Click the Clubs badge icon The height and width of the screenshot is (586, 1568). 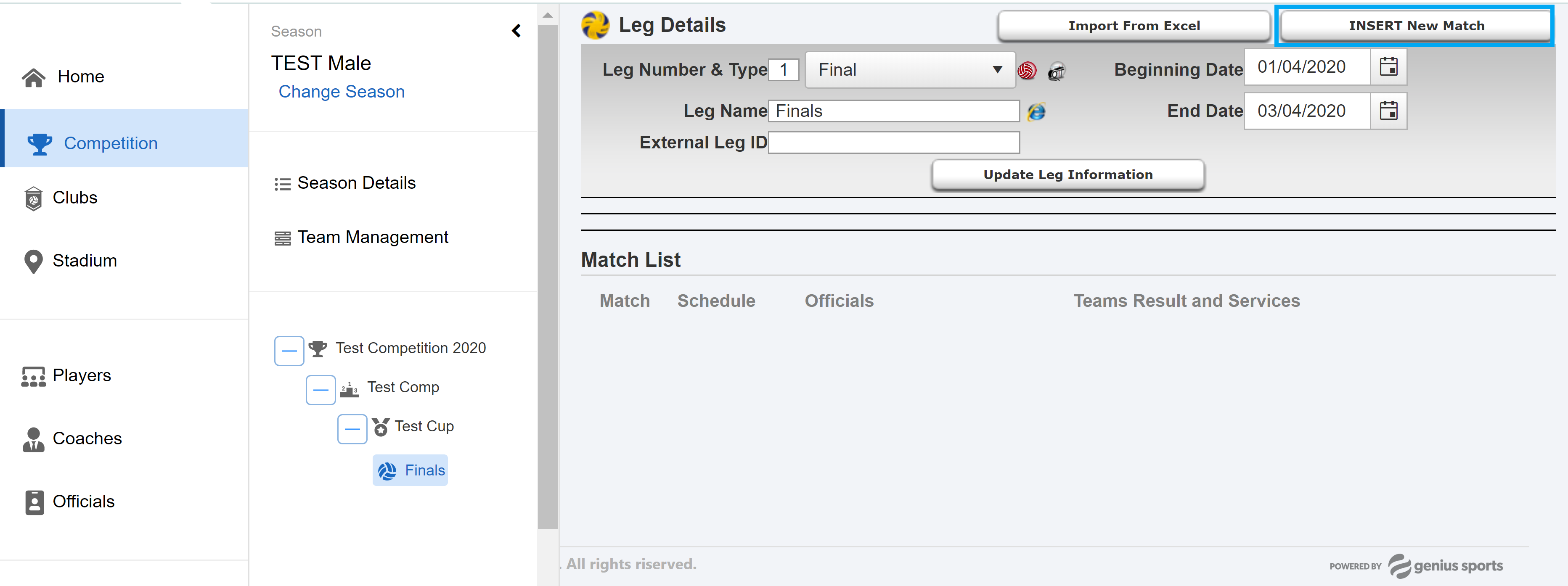34,198
